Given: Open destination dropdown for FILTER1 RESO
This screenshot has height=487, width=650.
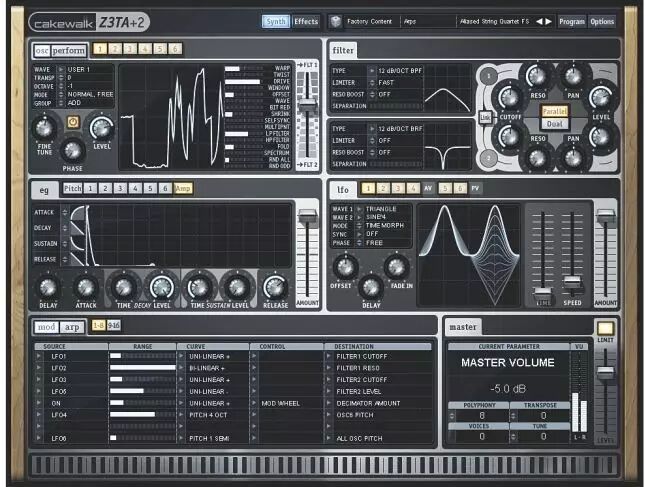Looking at the screenshot, I should [329, 368].
